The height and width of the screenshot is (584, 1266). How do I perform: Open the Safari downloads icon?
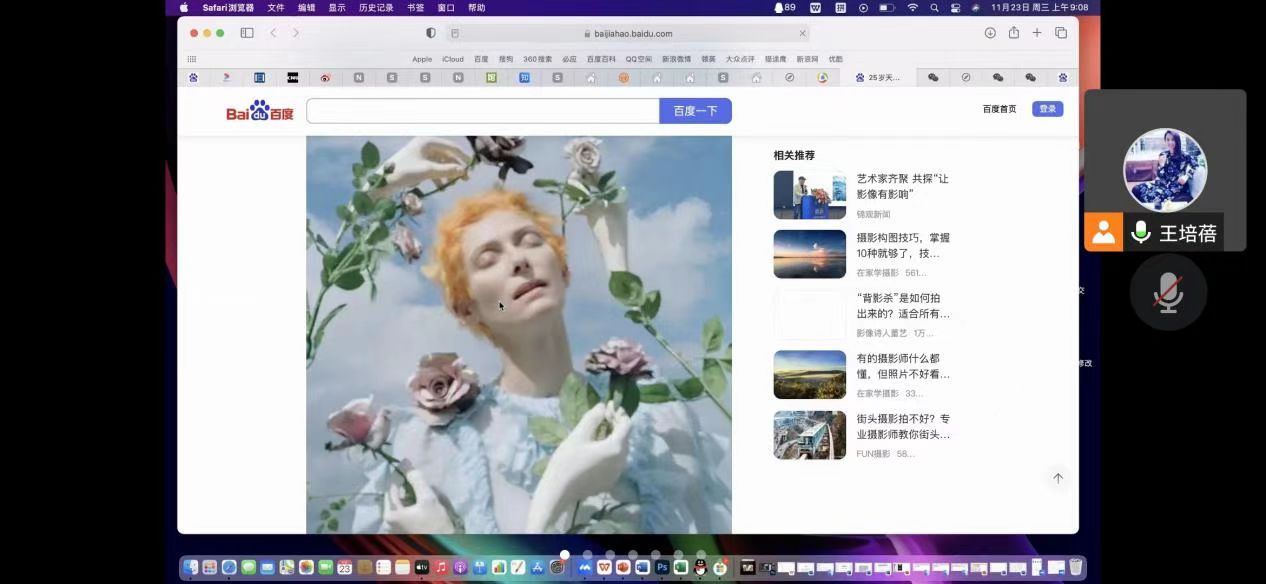click(990, 33)
